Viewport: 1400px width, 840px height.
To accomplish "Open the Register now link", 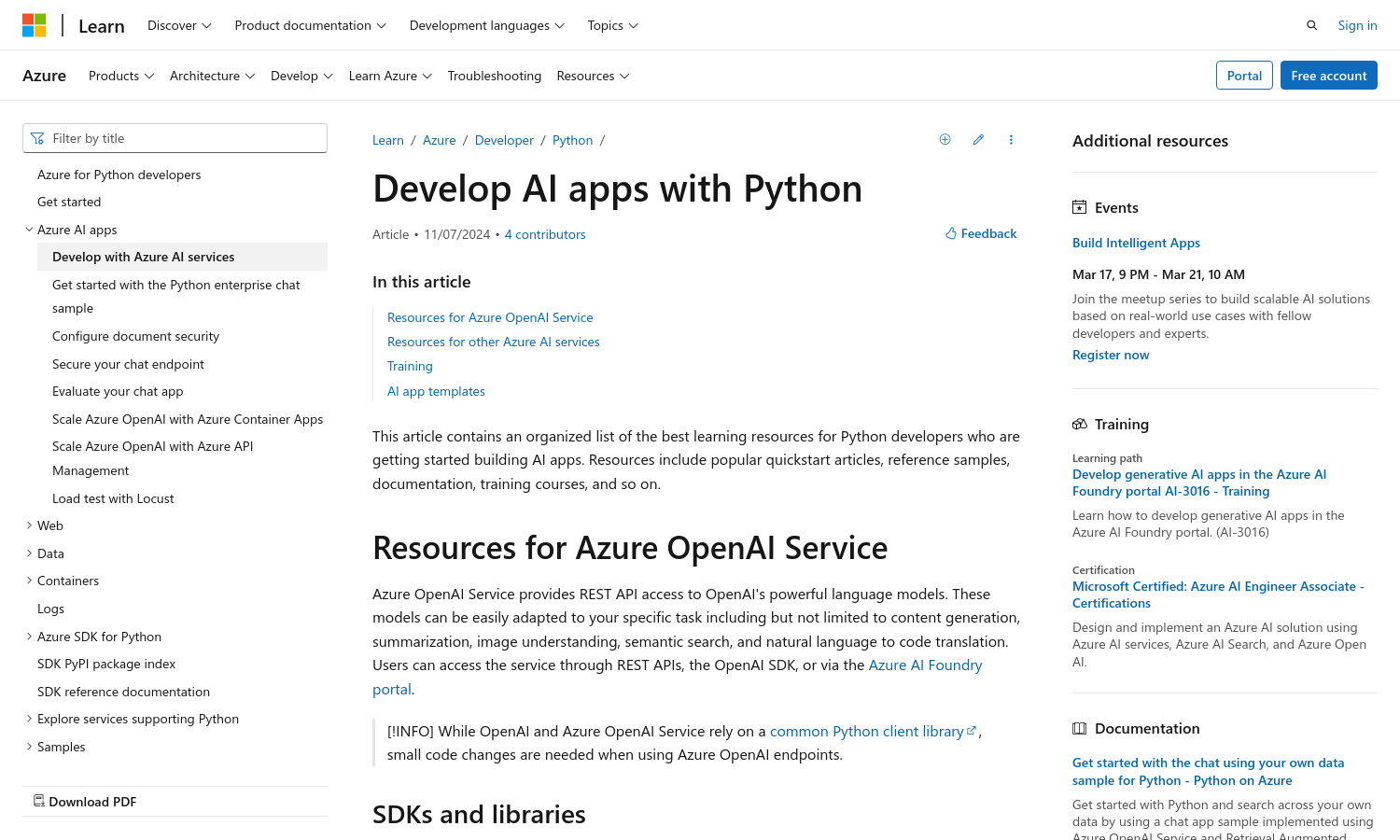I will tap(1111, 355).
